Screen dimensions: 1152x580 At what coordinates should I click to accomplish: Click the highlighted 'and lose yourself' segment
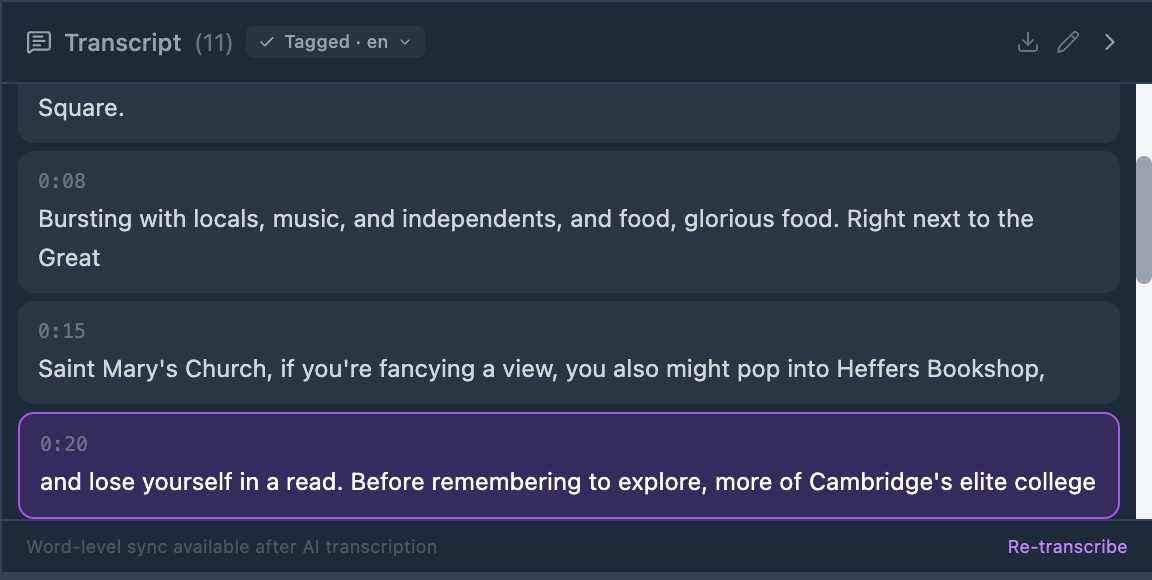[569, 465]
